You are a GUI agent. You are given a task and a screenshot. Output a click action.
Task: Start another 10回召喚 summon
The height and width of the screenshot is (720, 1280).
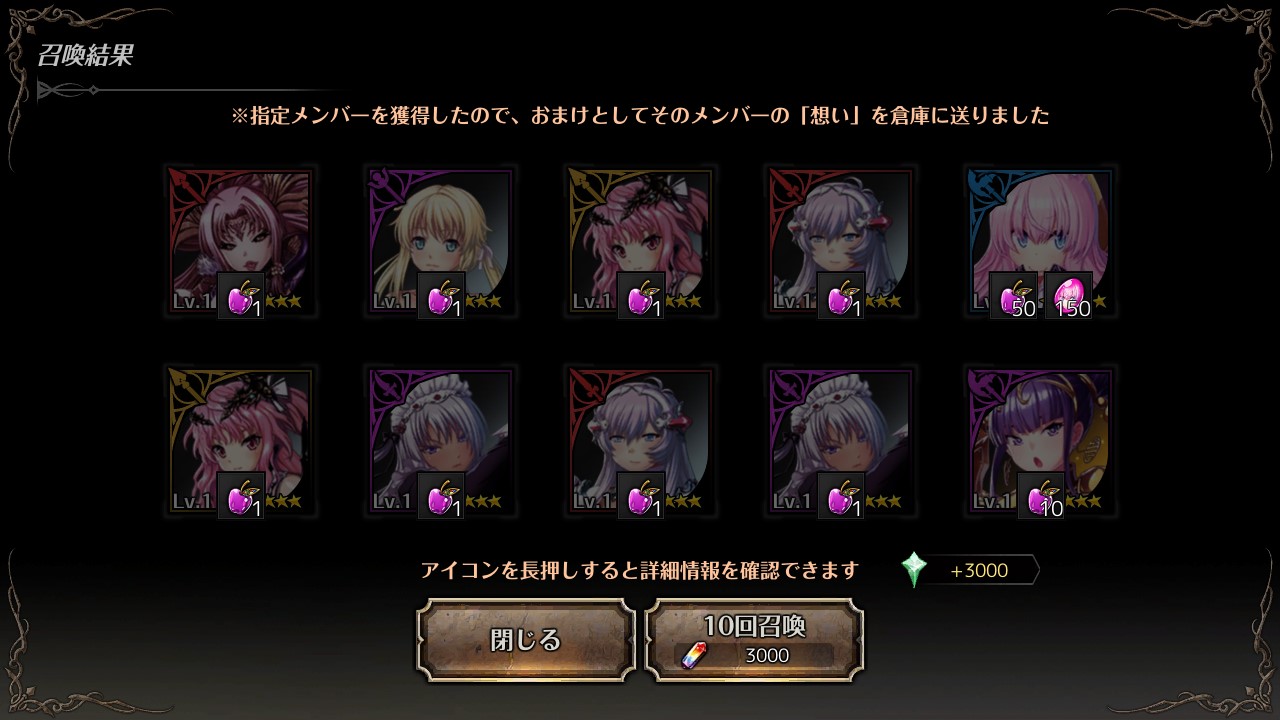(x=755, y=640)
